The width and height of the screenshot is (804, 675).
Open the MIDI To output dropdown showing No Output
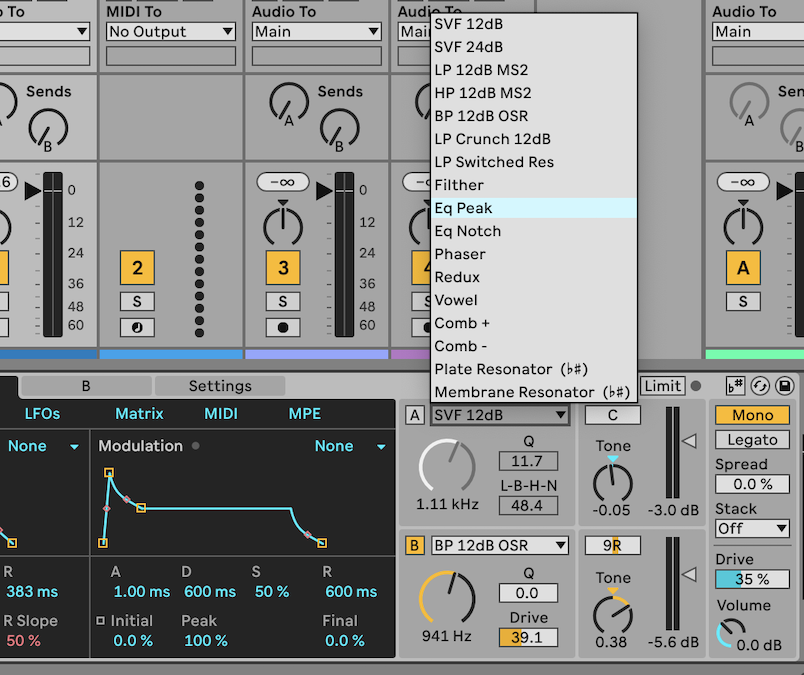point(168,31)
